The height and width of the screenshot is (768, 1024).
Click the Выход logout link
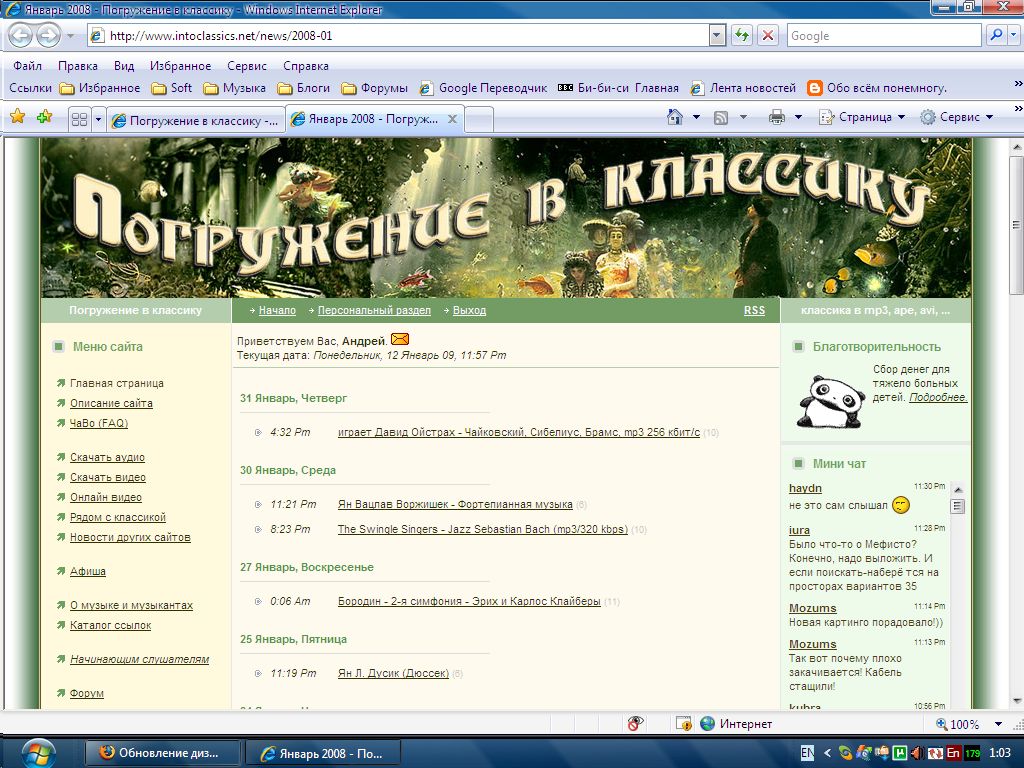tap(469, 310)
